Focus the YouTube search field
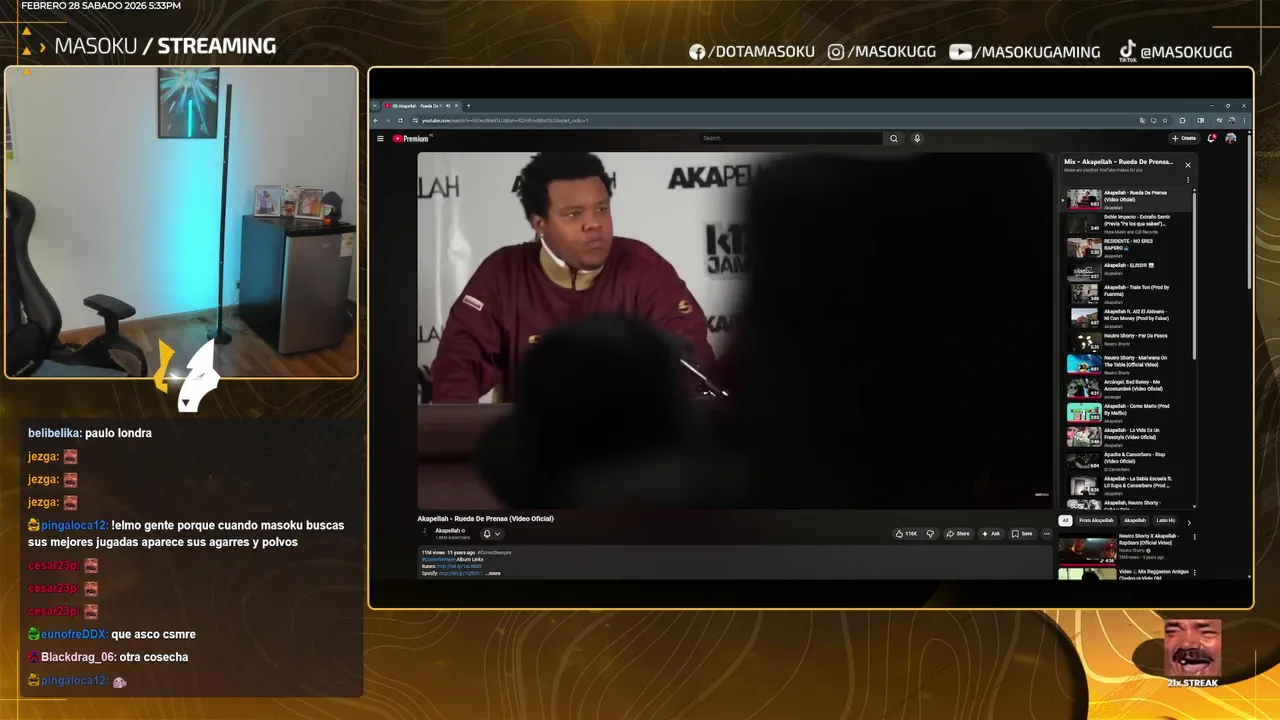This screenshot has width=1280, height=720. click(792, 139)
